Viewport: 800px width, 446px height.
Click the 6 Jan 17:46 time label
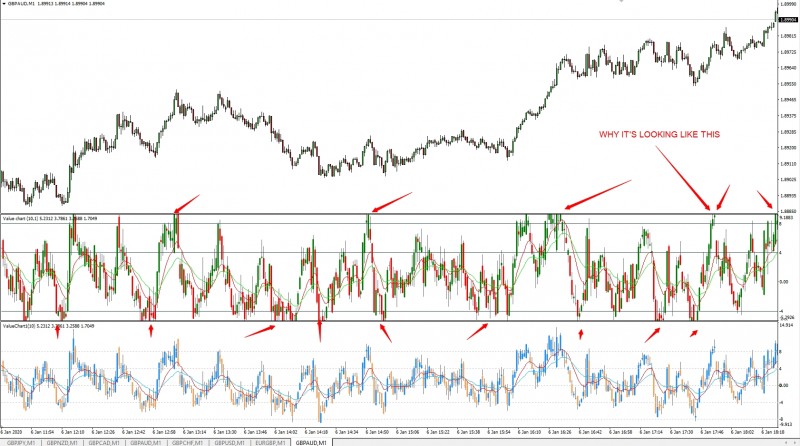tap(712, 432)
